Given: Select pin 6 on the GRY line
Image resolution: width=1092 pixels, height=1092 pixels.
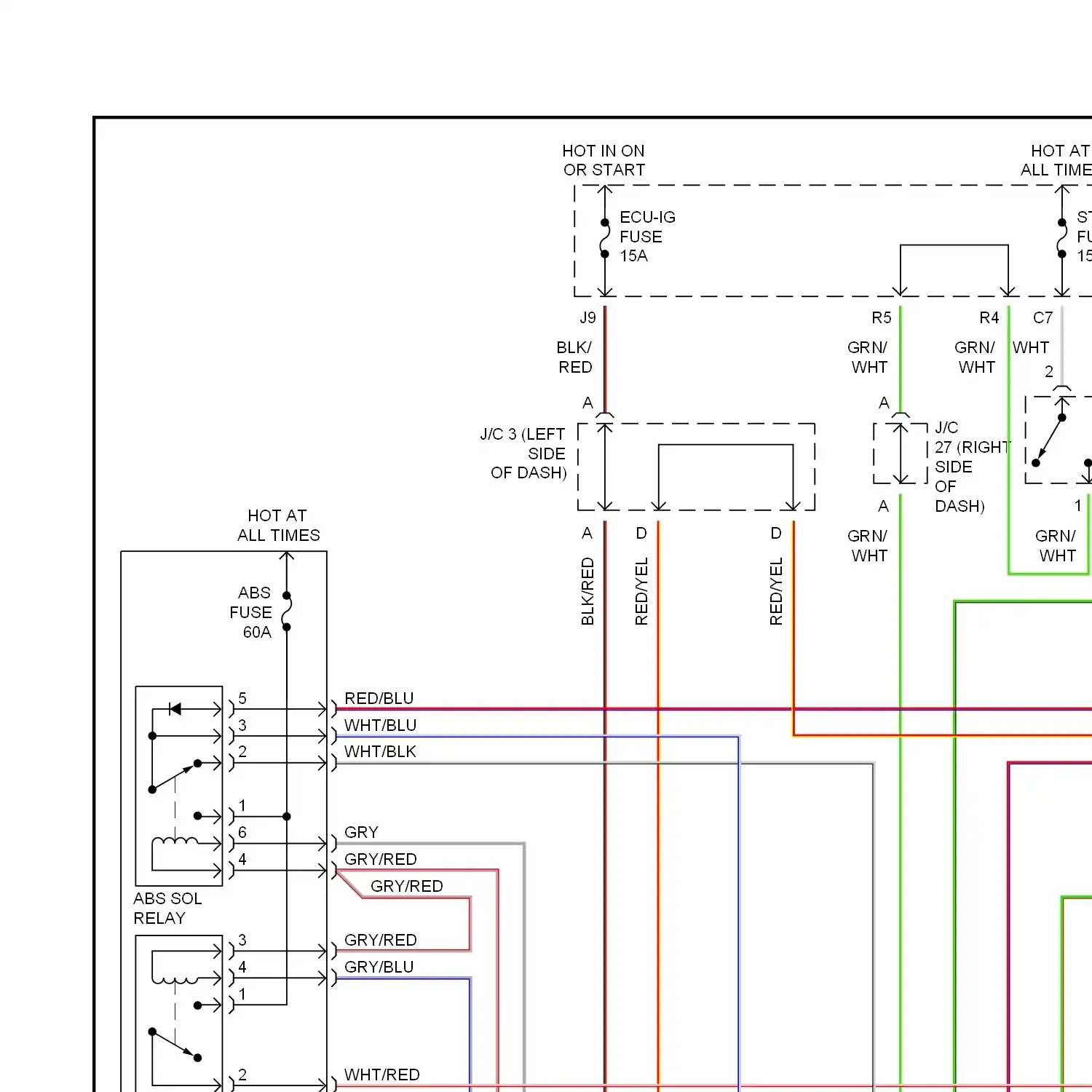Looking at the screenshot, I should (242, 832).
